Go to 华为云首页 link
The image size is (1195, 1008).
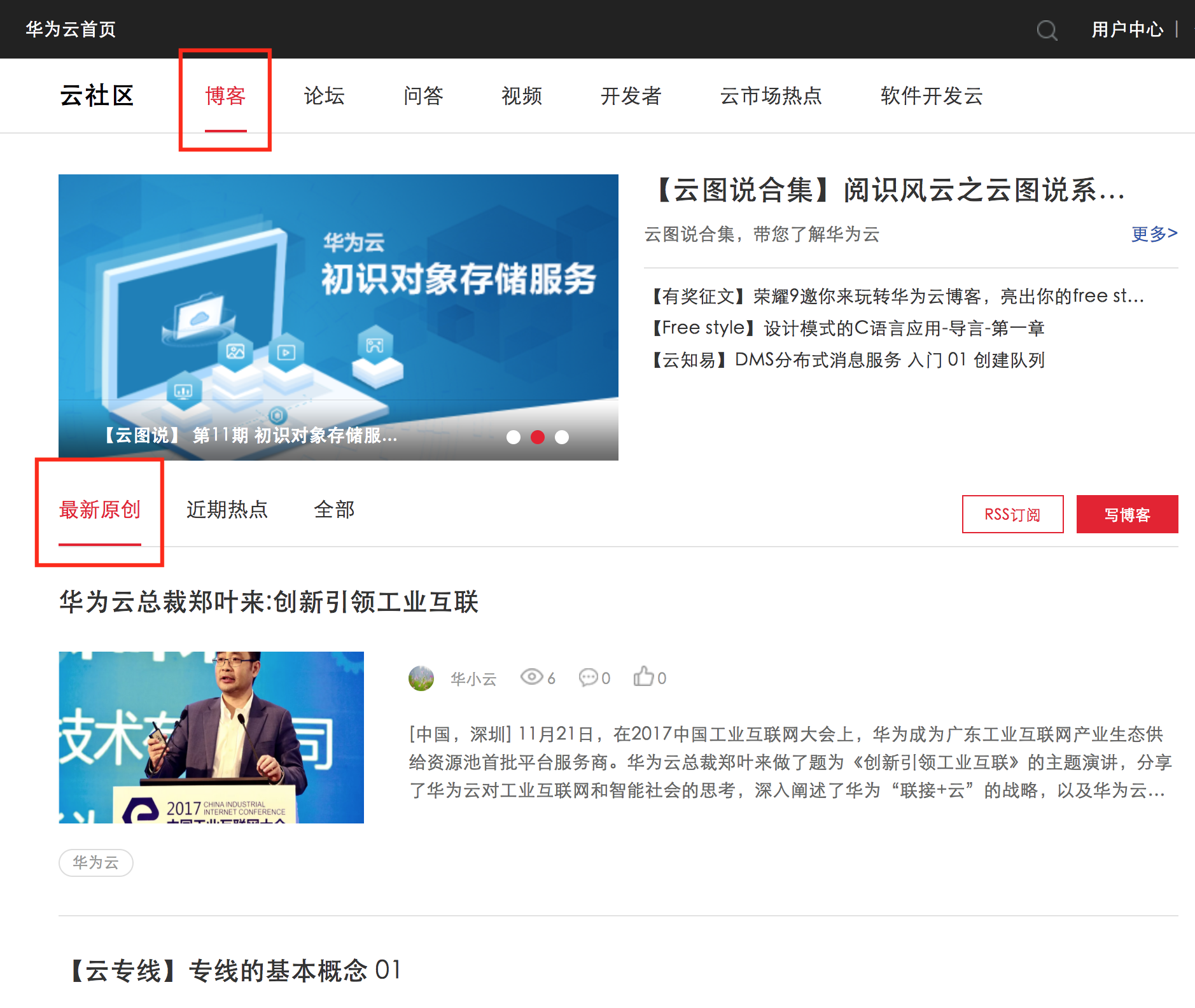coord(71,29)
